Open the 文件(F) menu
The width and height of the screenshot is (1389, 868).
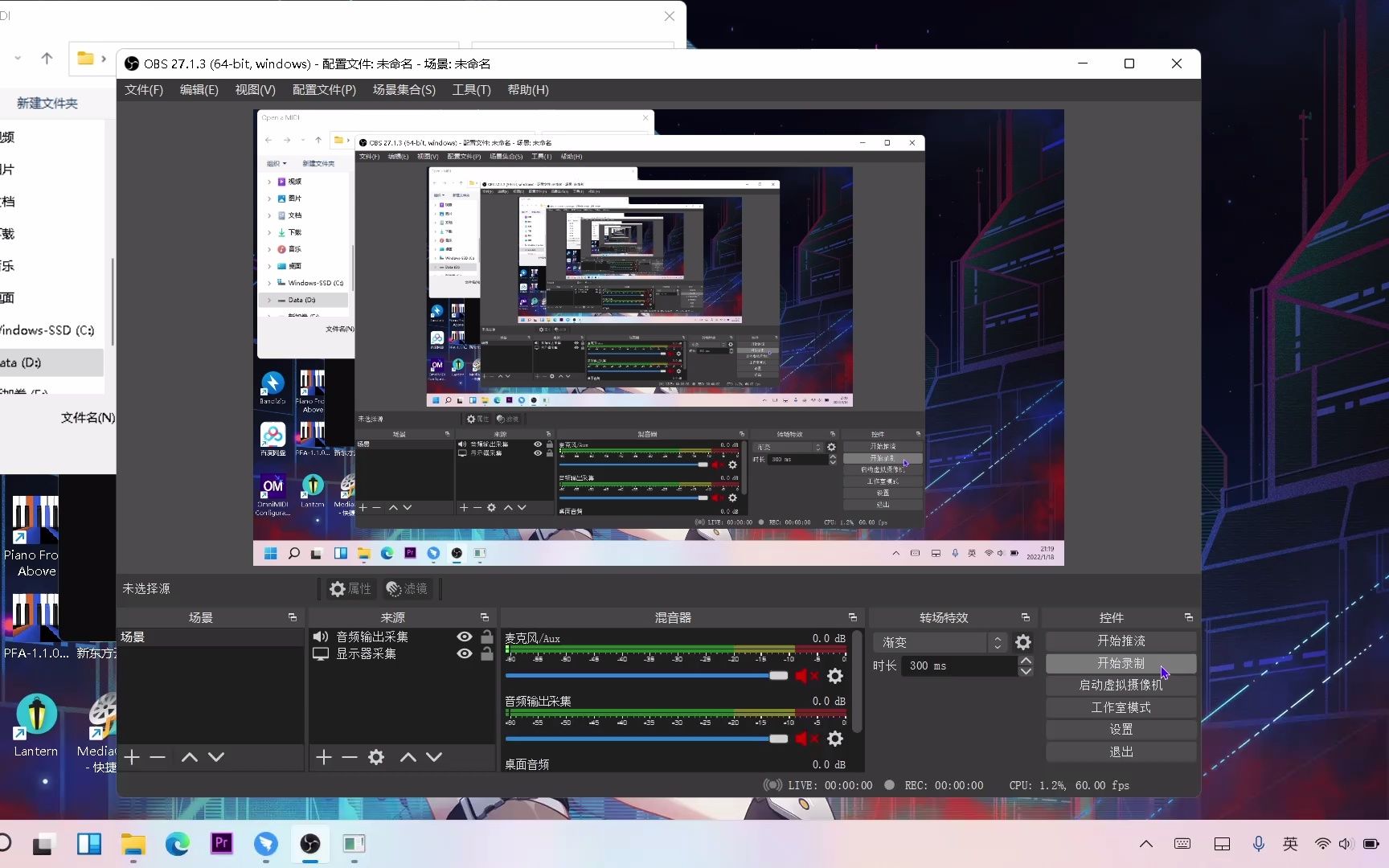pyautogui.click(x=144, y=90)
